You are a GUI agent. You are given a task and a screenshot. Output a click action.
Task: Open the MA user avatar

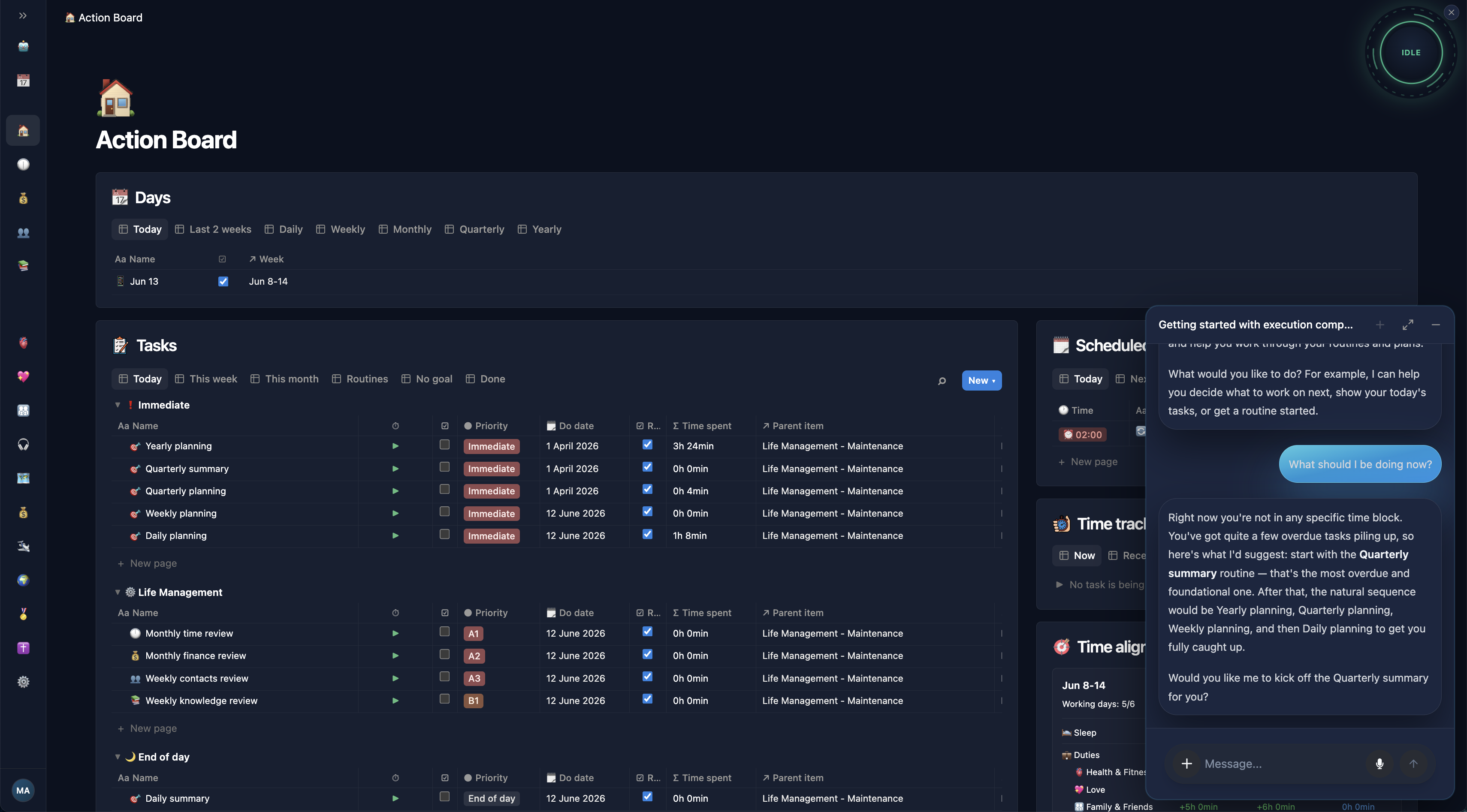coord(23,790)
